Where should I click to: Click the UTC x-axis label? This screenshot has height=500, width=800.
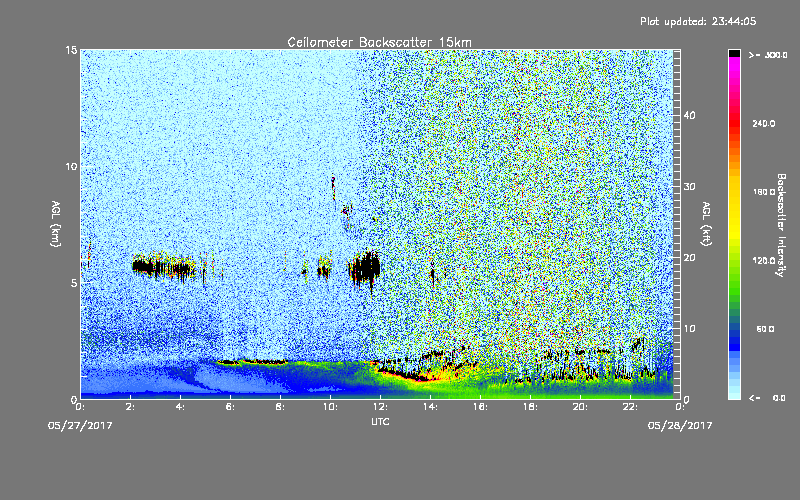380,421
